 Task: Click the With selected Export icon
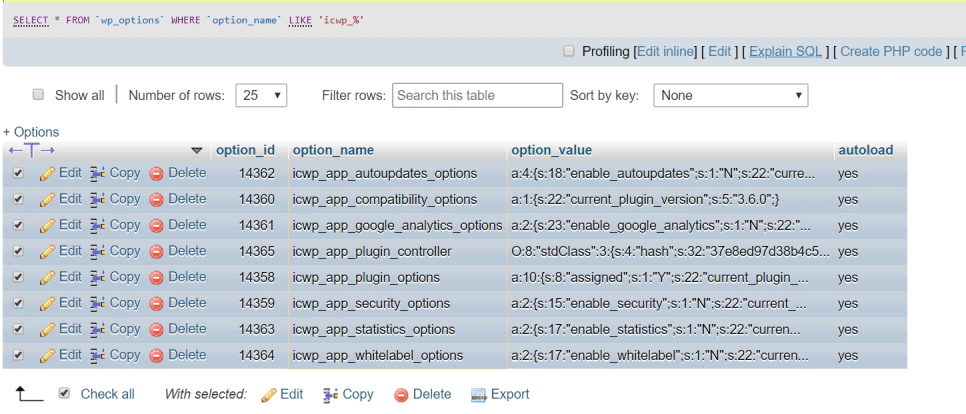coord(479,395)
